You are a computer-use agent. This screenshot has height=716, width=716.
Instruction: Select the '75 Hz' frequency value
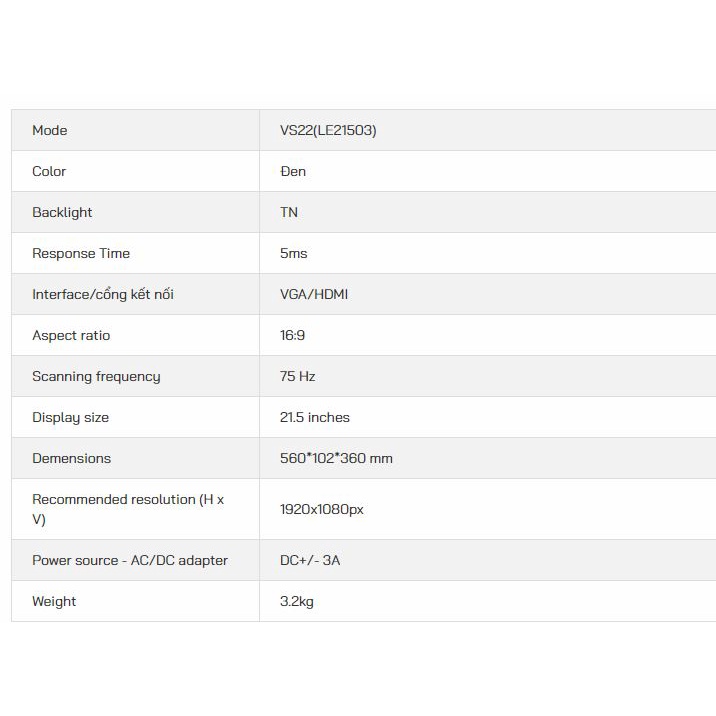[x=298, y=376]
